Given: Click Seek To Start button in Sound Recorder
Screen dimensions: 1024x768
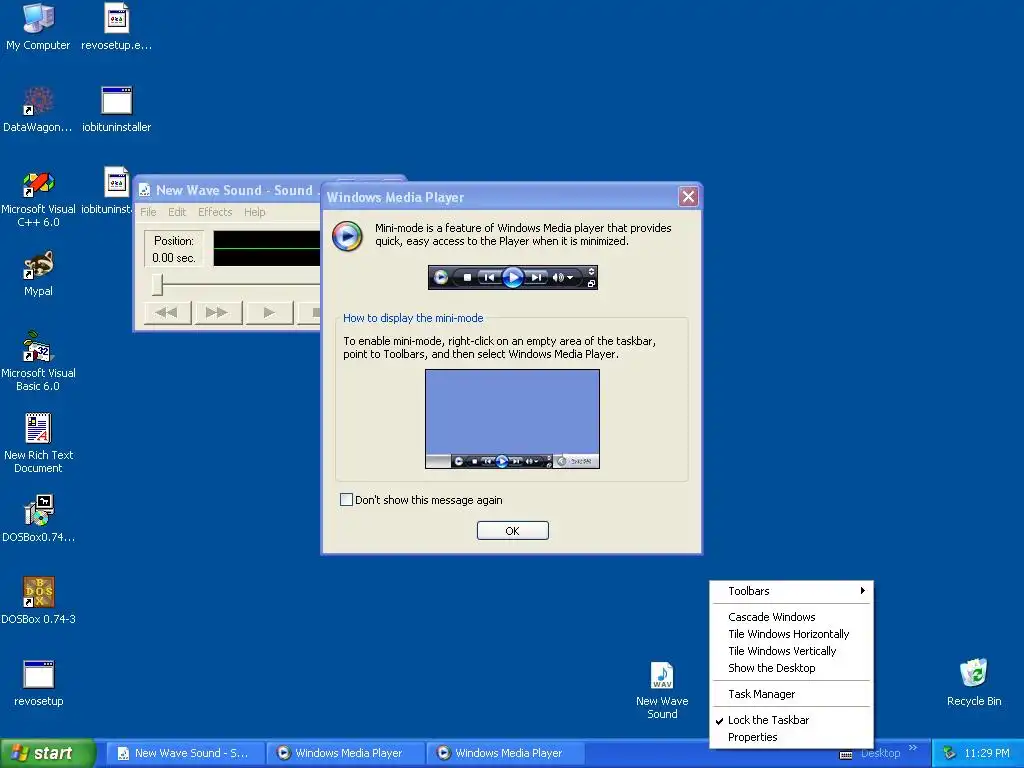Looking at the screenshot, I should point(167,313).
